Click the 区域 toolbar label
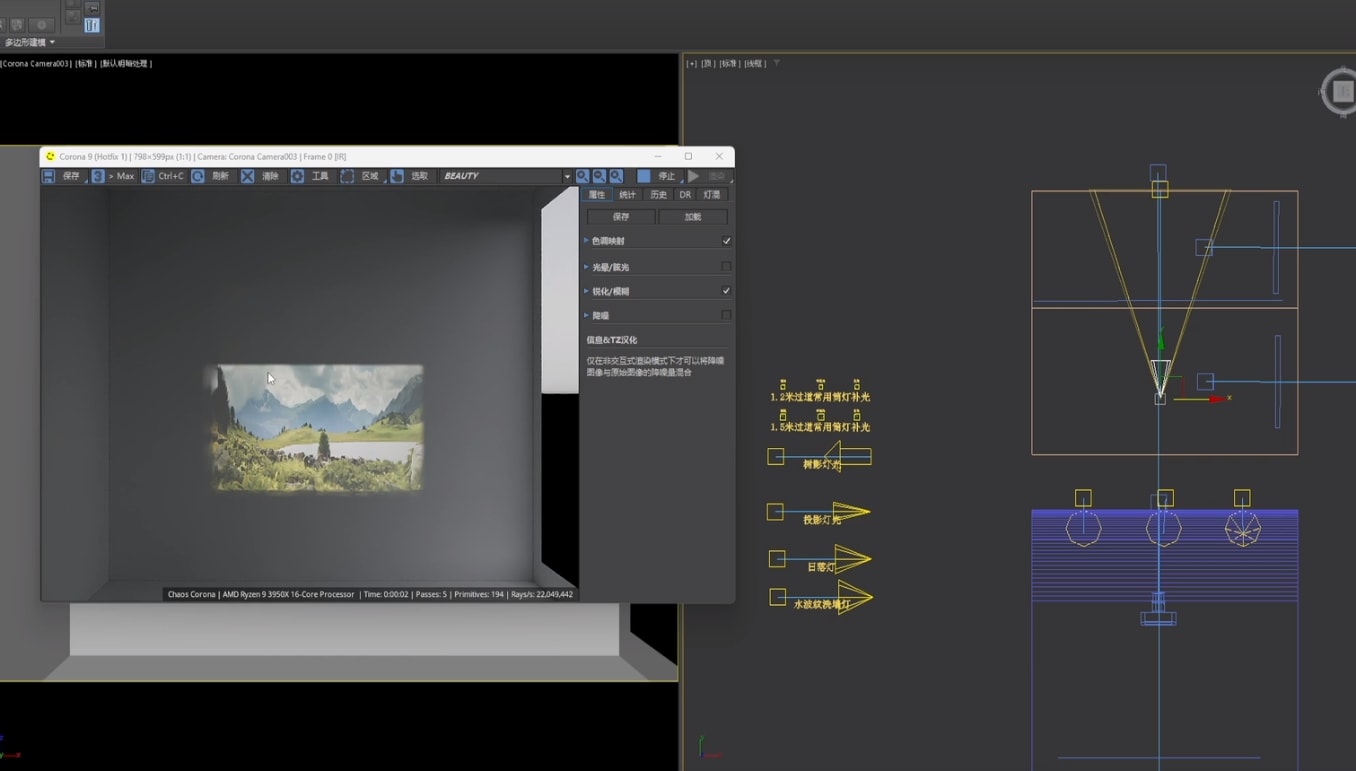 [370, 176]
